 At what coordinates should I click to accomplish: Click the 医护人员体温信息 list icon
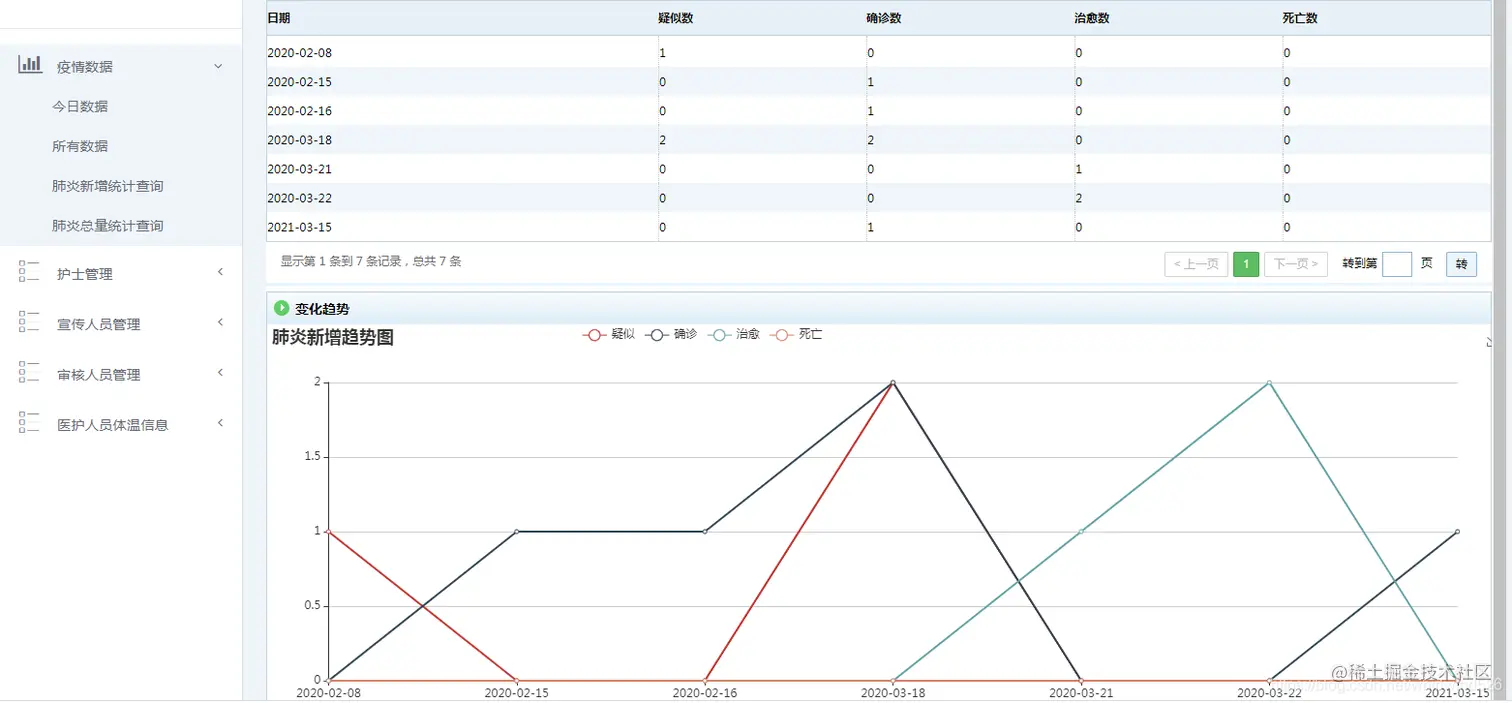tap(29, 423)
